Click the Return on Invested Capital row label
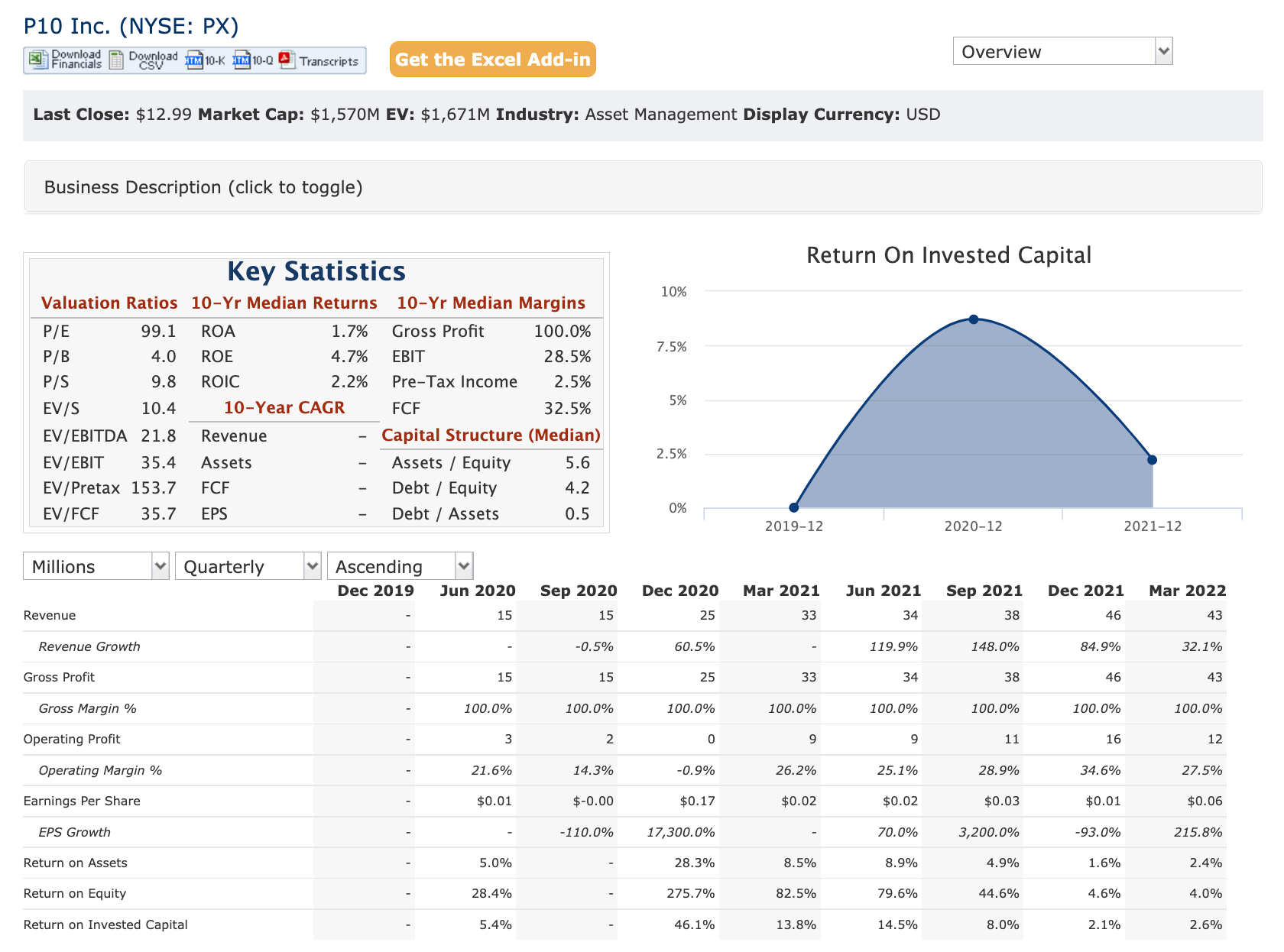Image resolution: width=1284 pixels, height=952 pixels. 105,924
